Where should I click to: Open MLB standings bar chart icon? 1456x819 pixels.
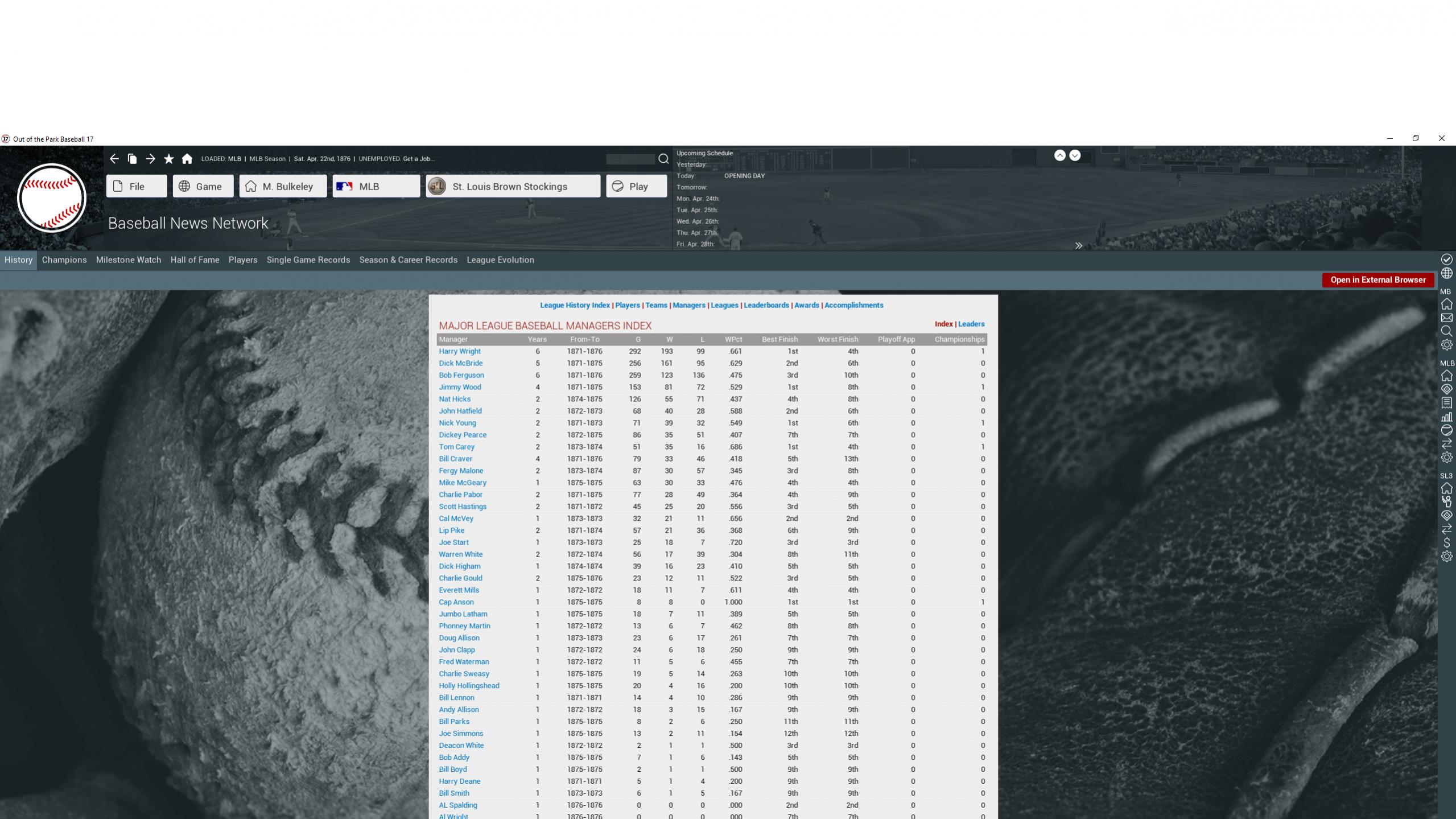pyautogui.click(x=1446, y=417)
